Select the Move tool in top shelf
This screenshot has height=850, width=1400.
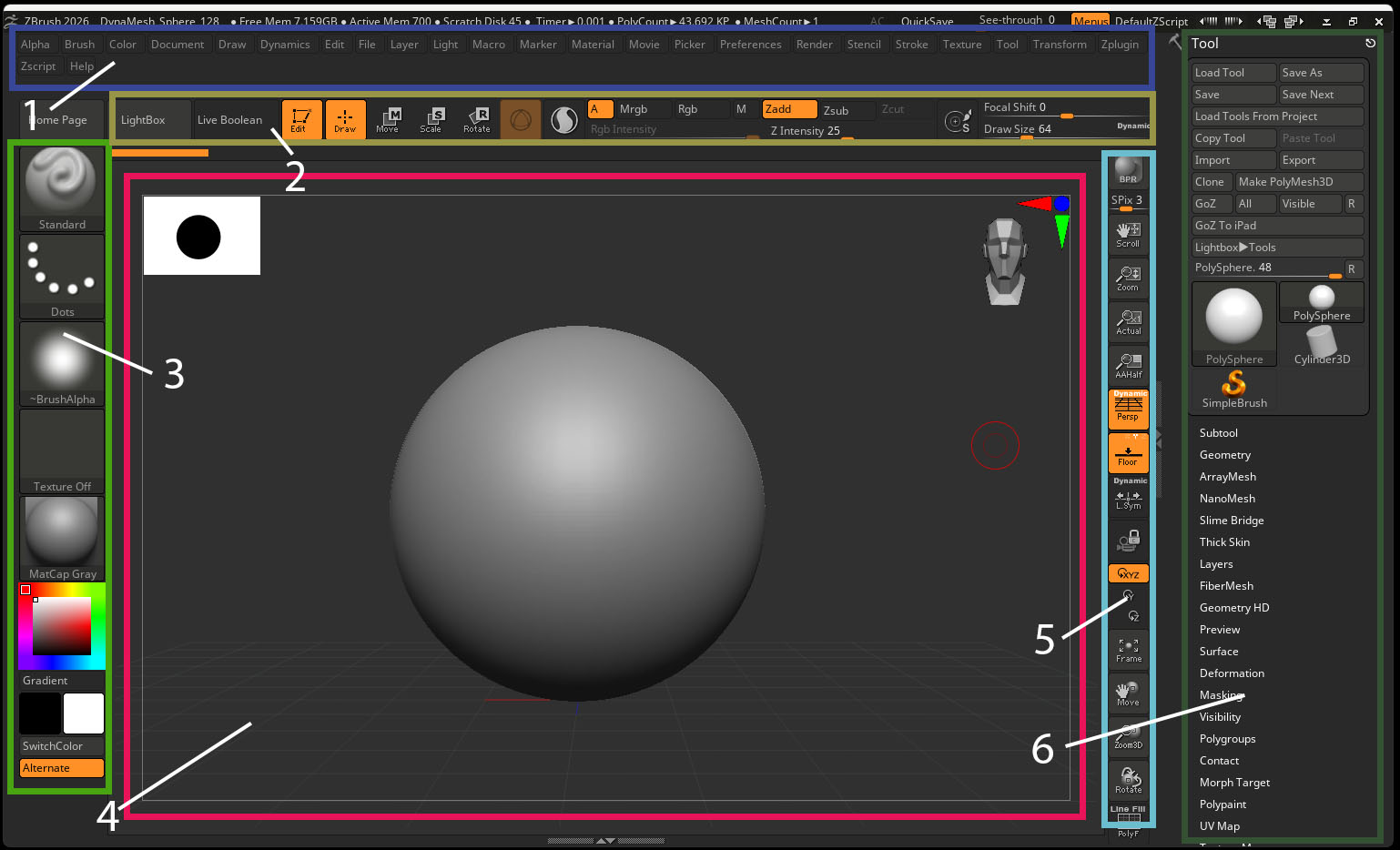[x=388, y=119]
